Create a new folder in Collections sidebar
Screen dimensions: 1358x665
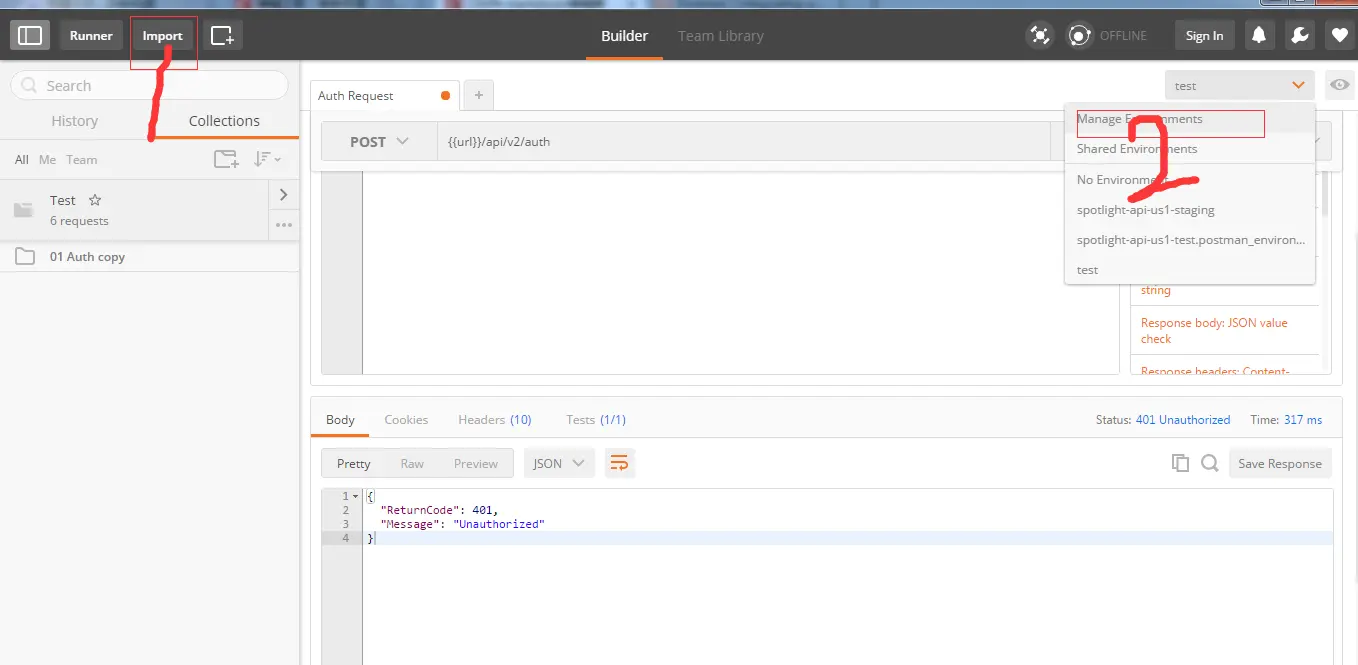226,158
